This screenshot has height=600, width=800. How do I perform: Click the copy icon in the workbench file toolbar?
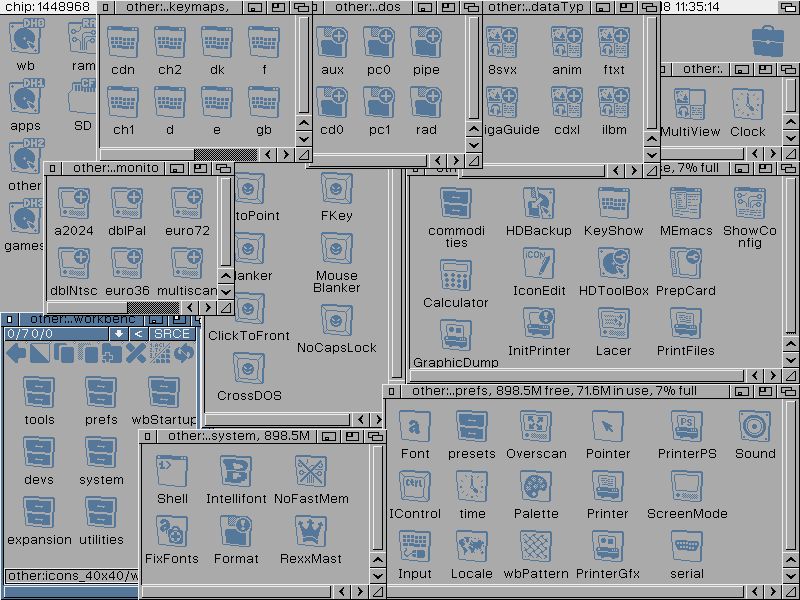(64, 353)
